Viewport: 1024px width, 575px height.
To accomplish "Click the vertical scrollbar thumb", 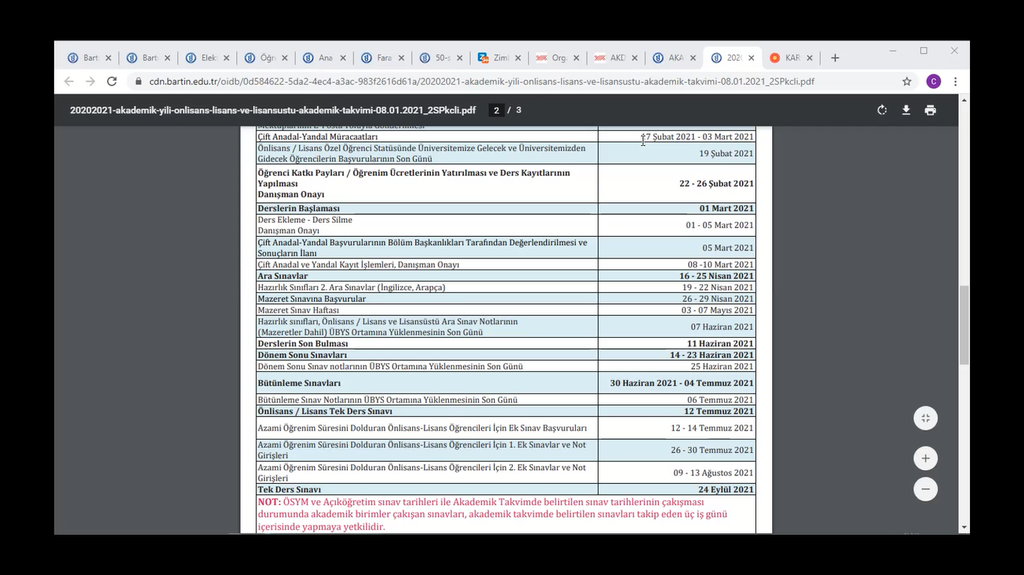I will (964, 325).
